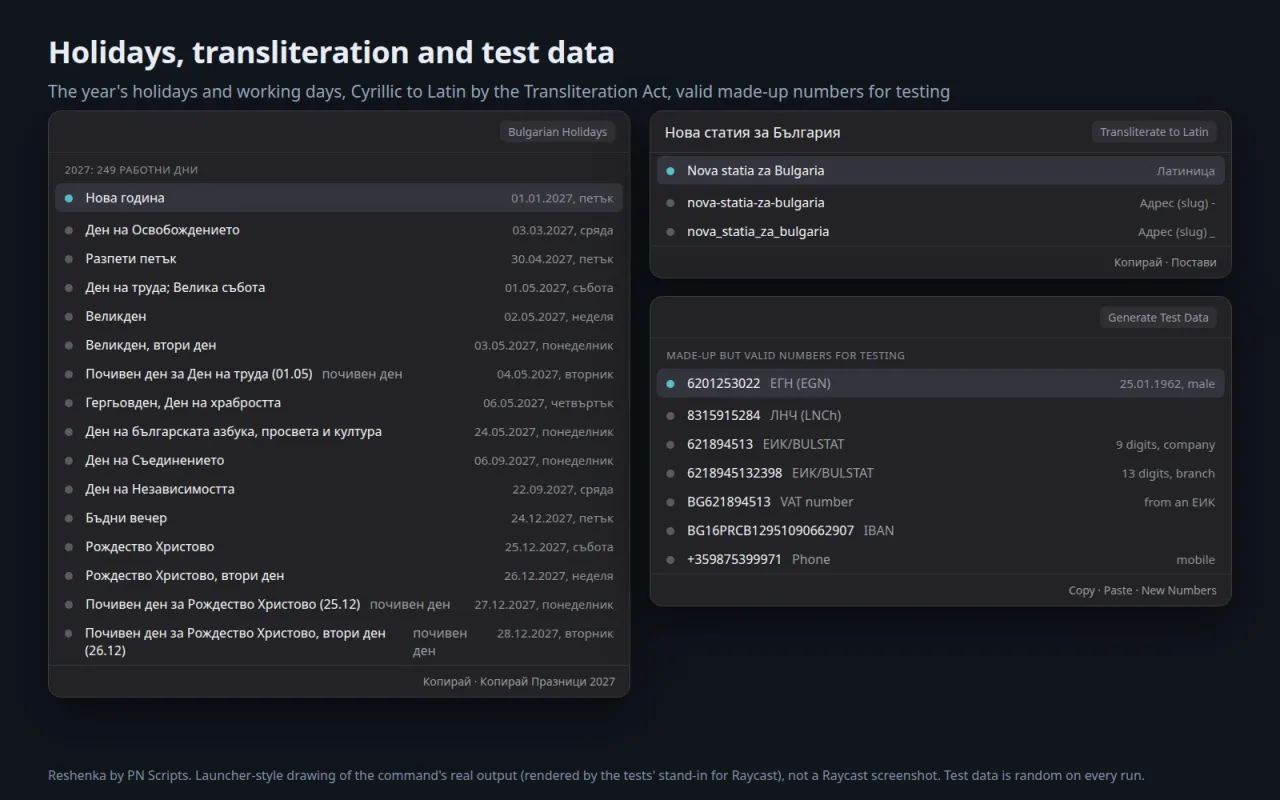Screen dimensions: 1280x800
Task: Select "Почивен ден за Рождество Христово (25.12)"
Action: click(x=339, y=605)
